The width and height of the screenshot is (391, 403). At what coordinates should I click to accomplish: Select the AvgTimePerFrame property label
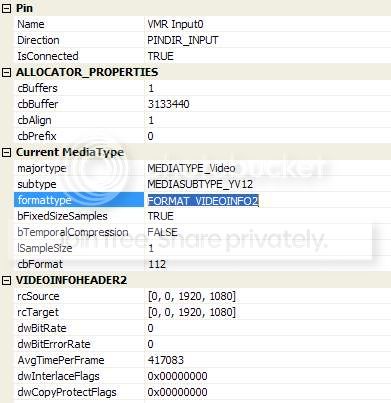(x=61, y=360)
